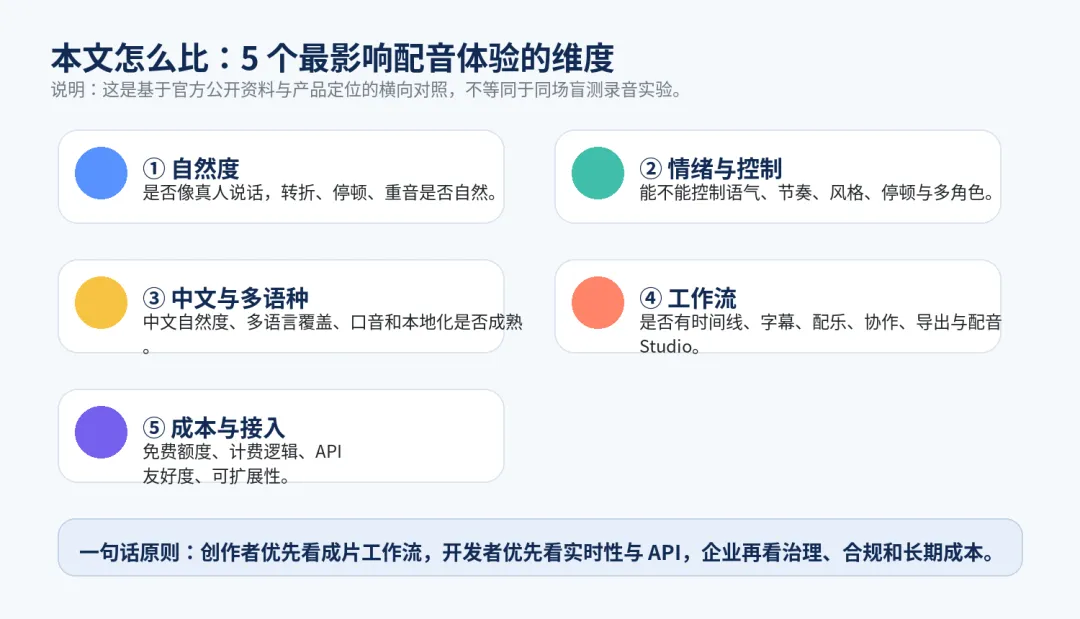The width and height of the screenshot is (1080, 619).
Task: Select the purple circle beside 成本与接入
Action: point(101,432)
